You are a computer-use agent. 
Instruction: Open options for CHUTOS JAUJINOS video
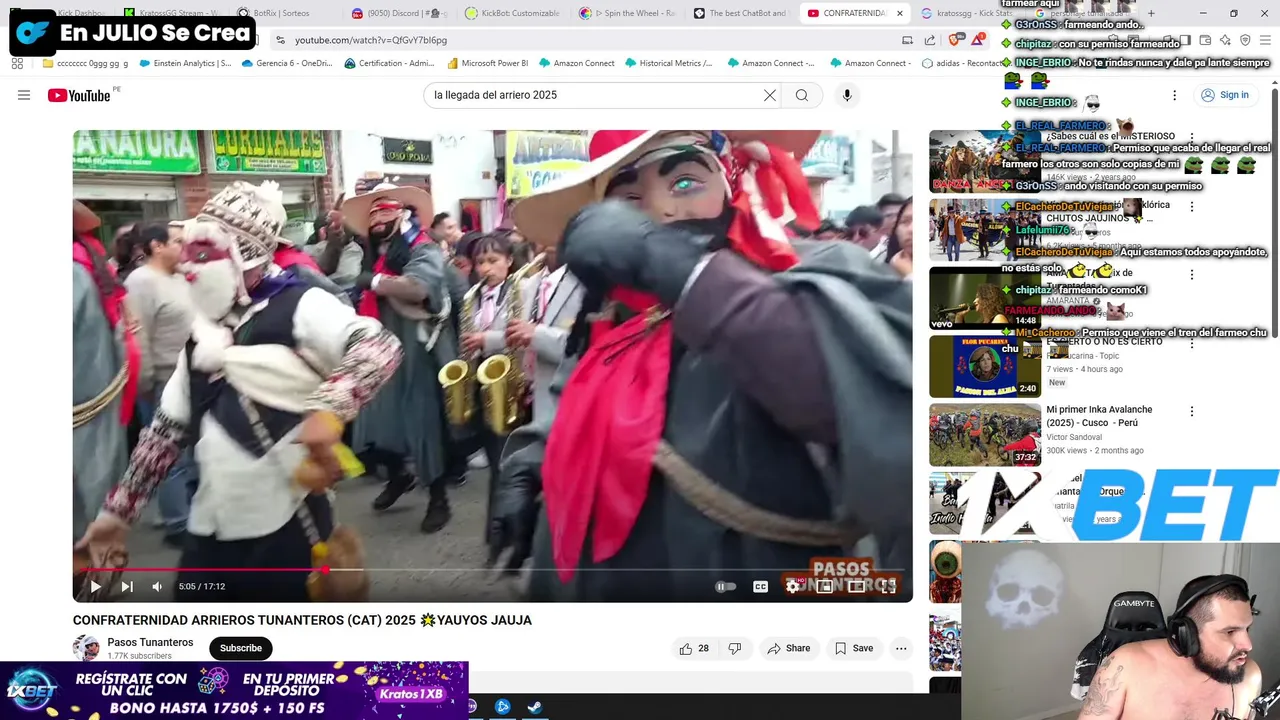pos(1192,206)
